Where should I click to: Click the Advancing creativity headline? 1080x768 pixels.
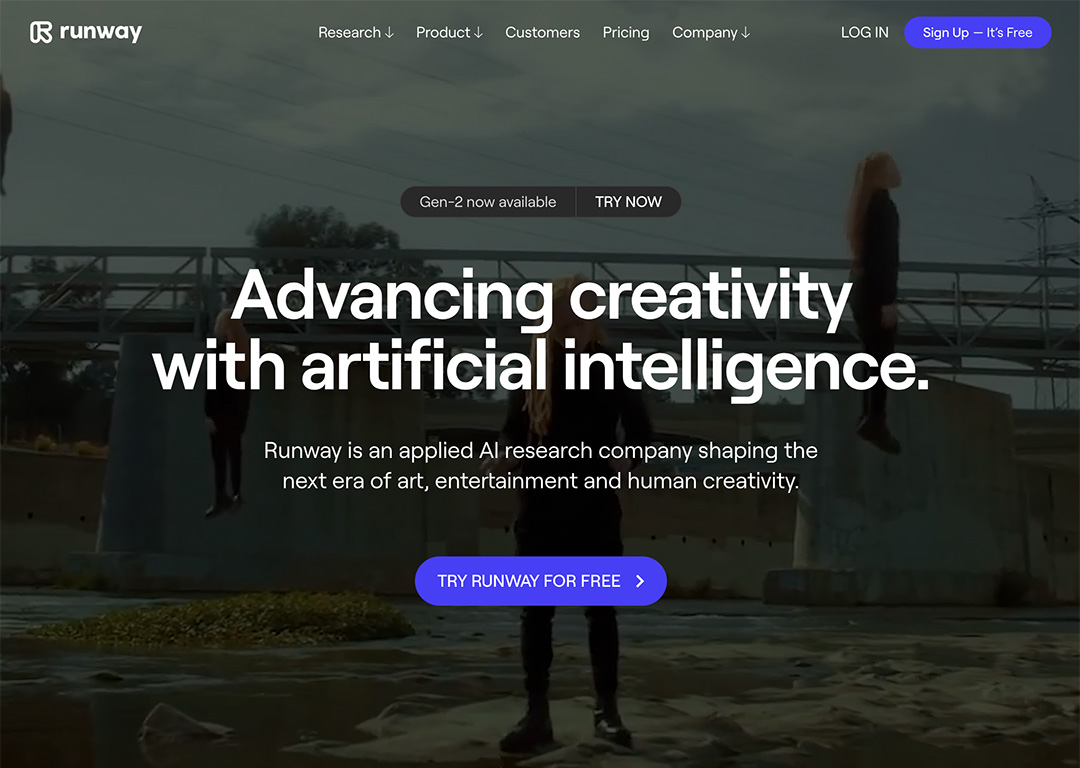pos(541,331)
